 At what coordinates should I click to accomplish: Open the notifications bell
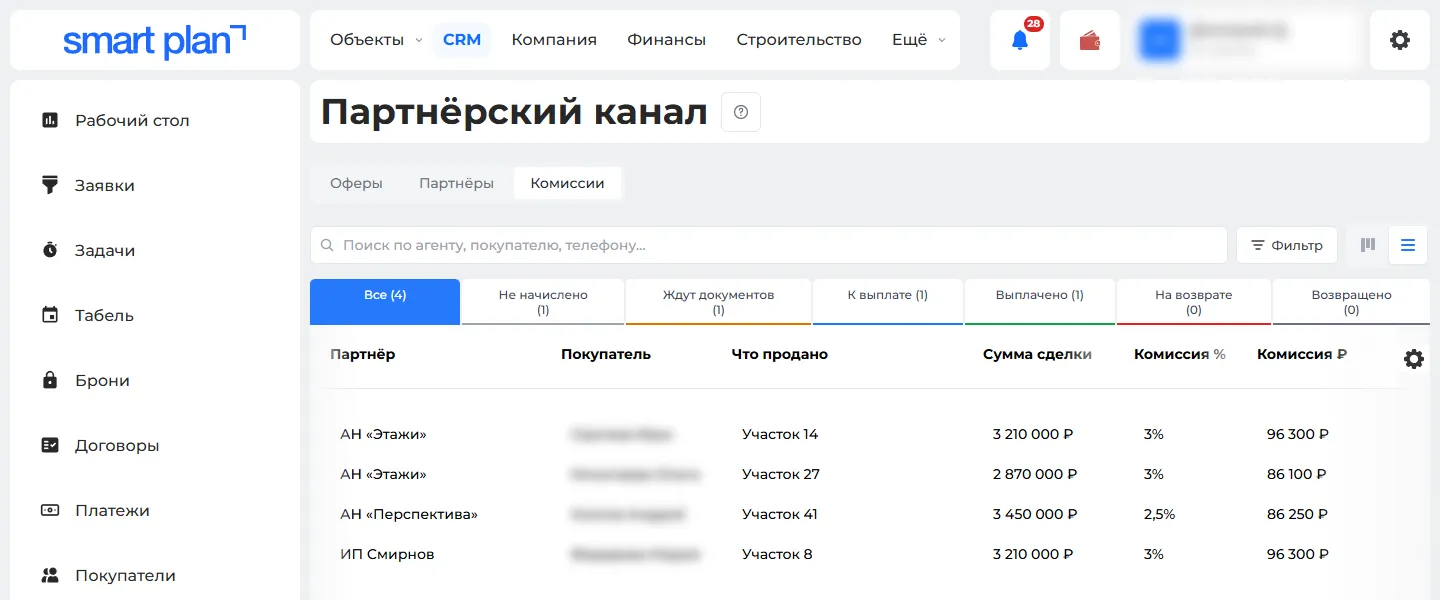(1020, 40)
